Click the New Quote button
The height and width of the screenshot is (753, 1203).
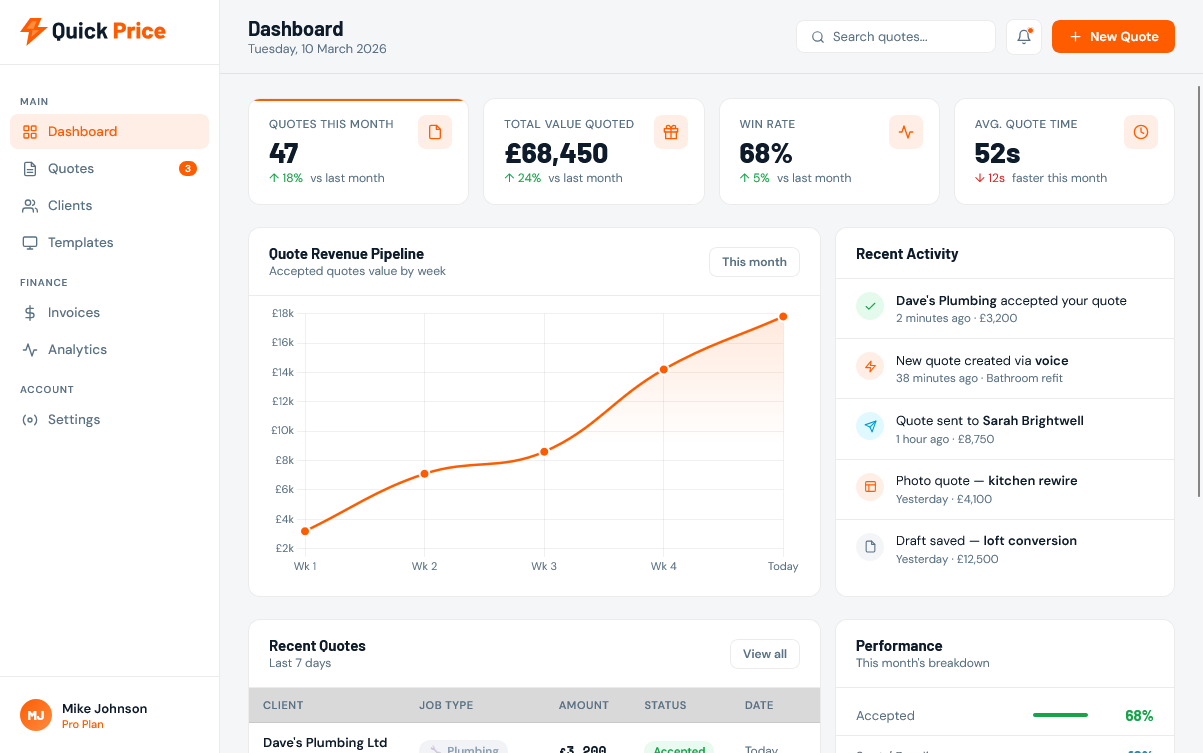pos(1113,37)
